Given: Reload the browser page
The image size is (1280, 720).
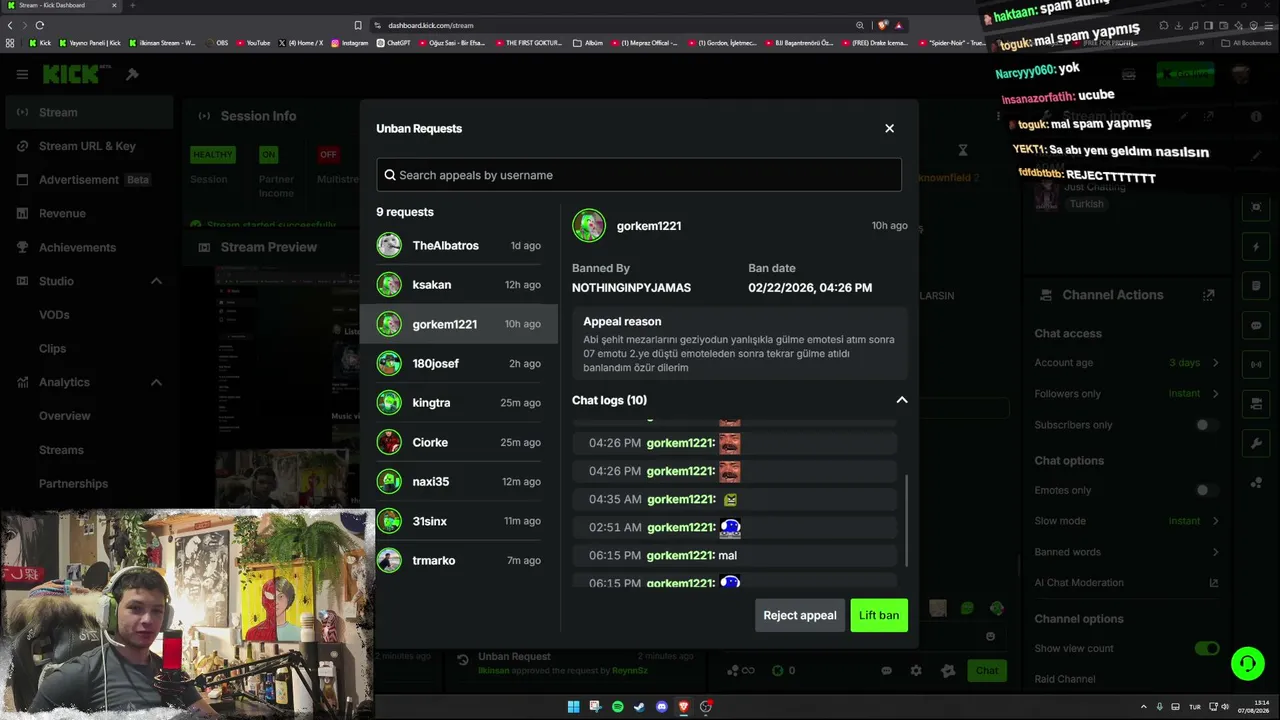Looking at the screenshot, I should [x=40, y=25].
